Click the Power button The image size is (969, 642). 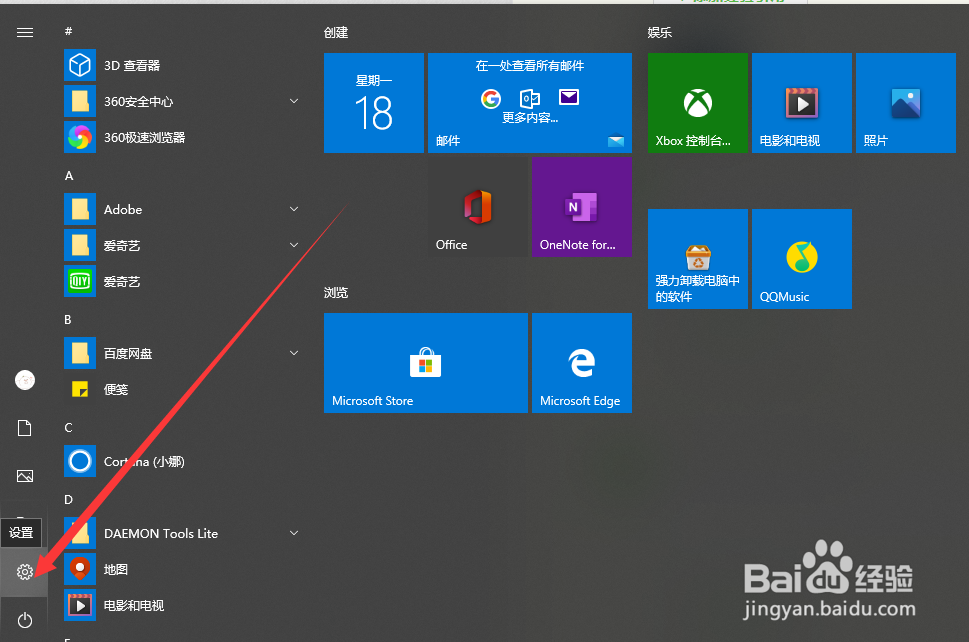[x=25, y=620]
